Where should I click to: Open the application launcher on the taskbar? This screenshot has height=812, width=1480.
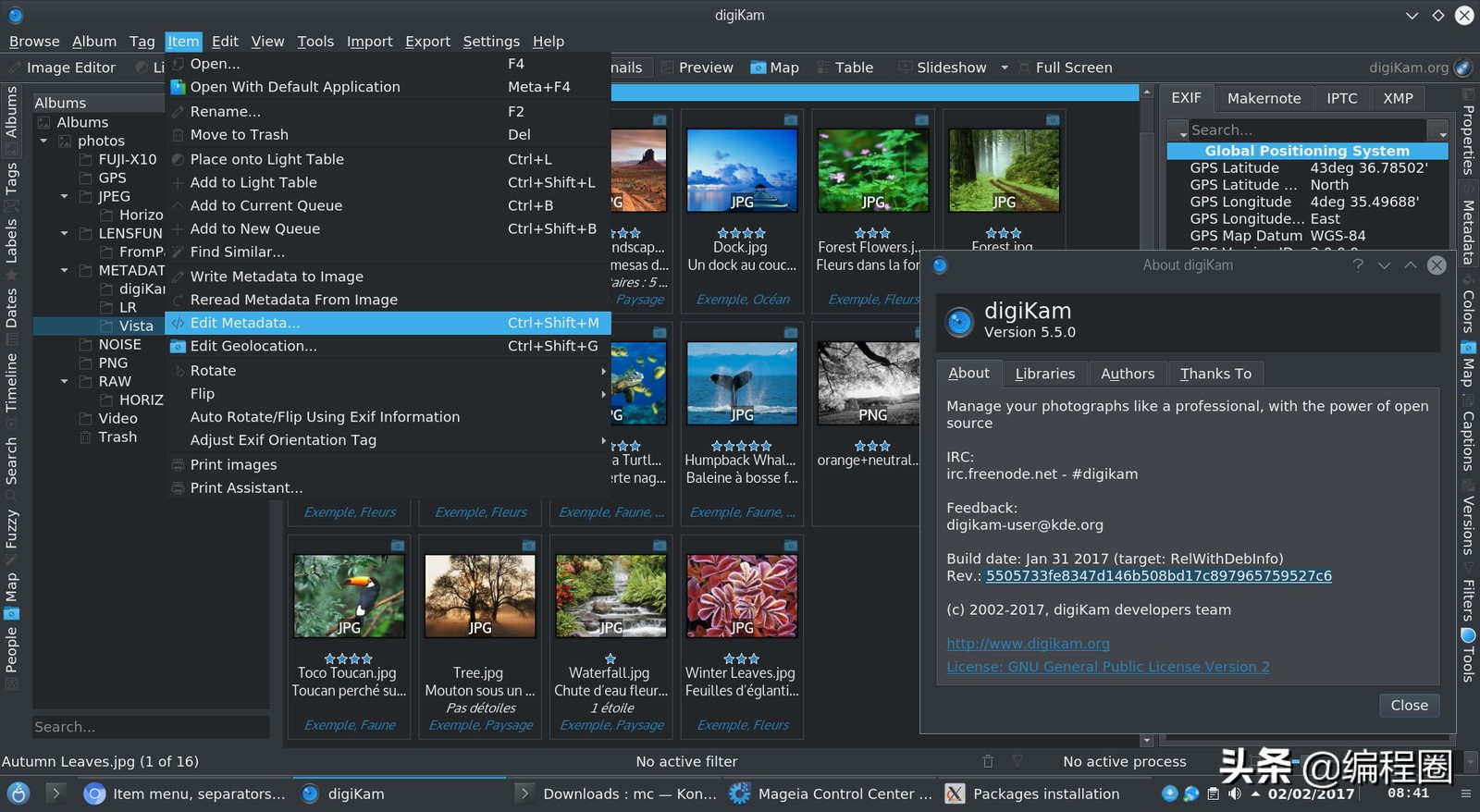[18, 794]
